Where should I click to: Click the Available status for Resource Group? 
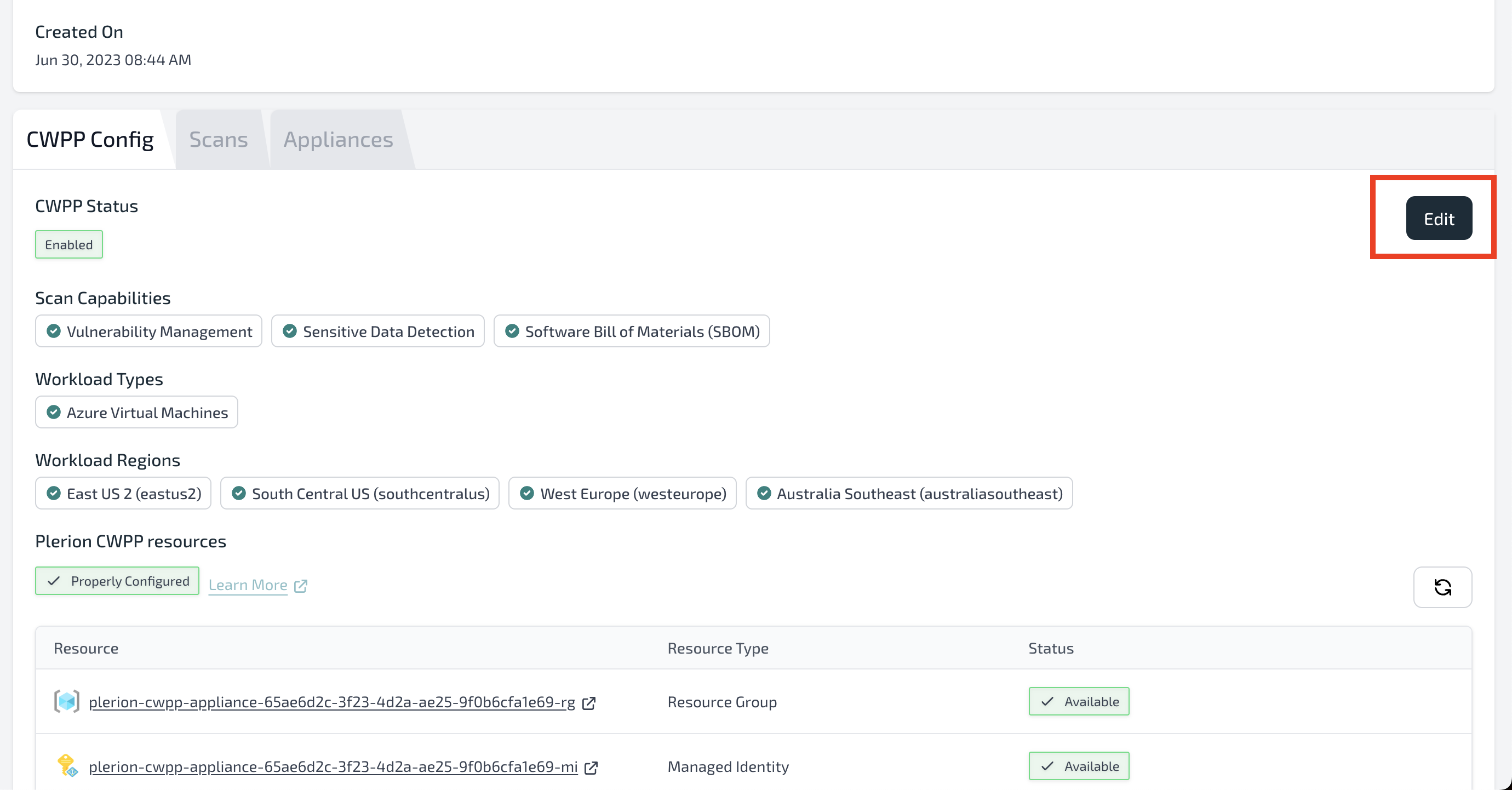tap(1079, 701)
